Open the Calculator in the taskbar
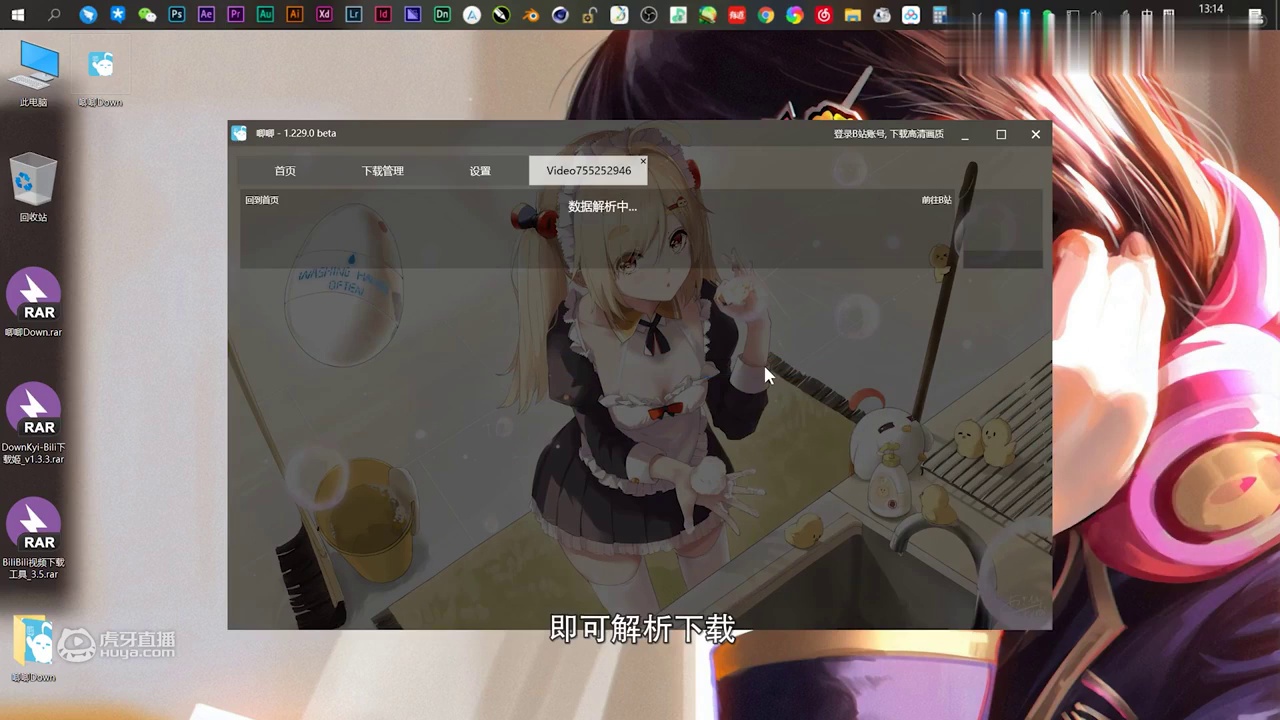Image resolution: width=1280 pixels, height=720 pixels. [x=940, y=15]
